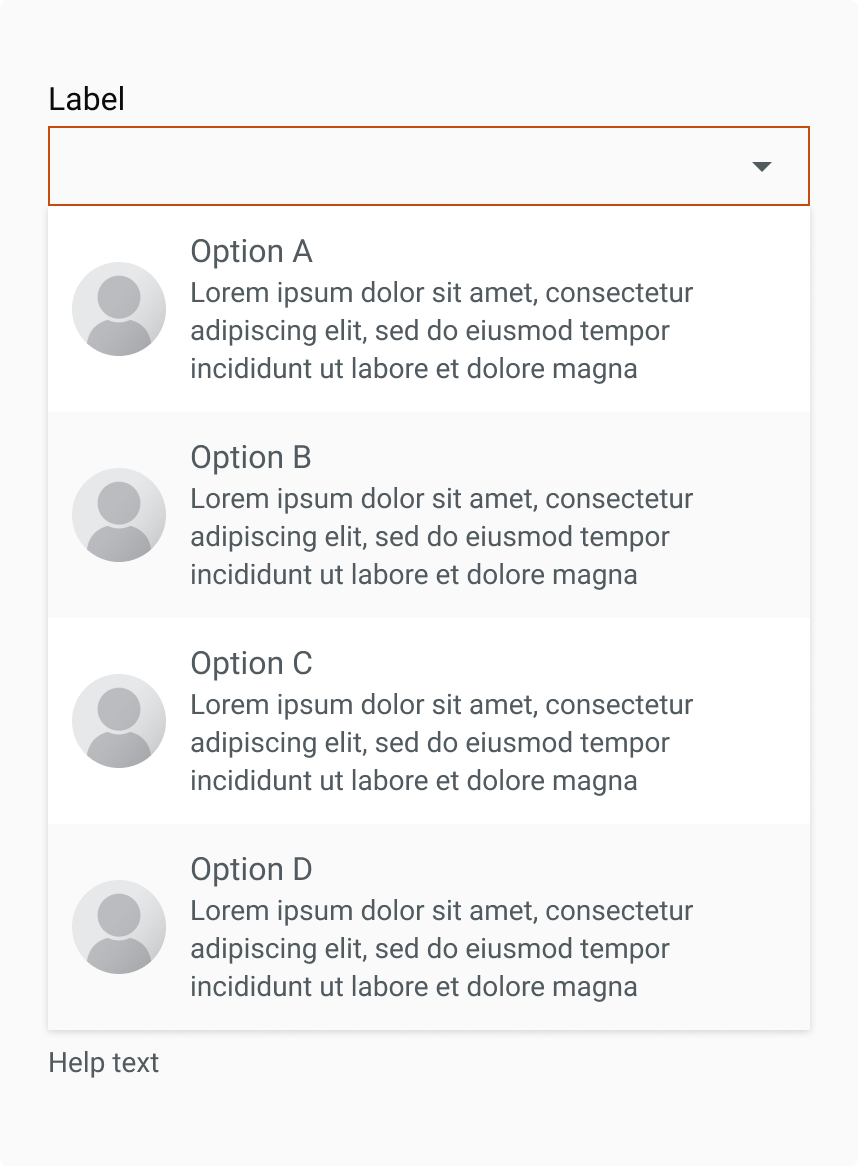The height and width of the screenshot is (1166, 858).
Task: Click the Lorem ipsum description under Option B
Action: pos(441,537)
